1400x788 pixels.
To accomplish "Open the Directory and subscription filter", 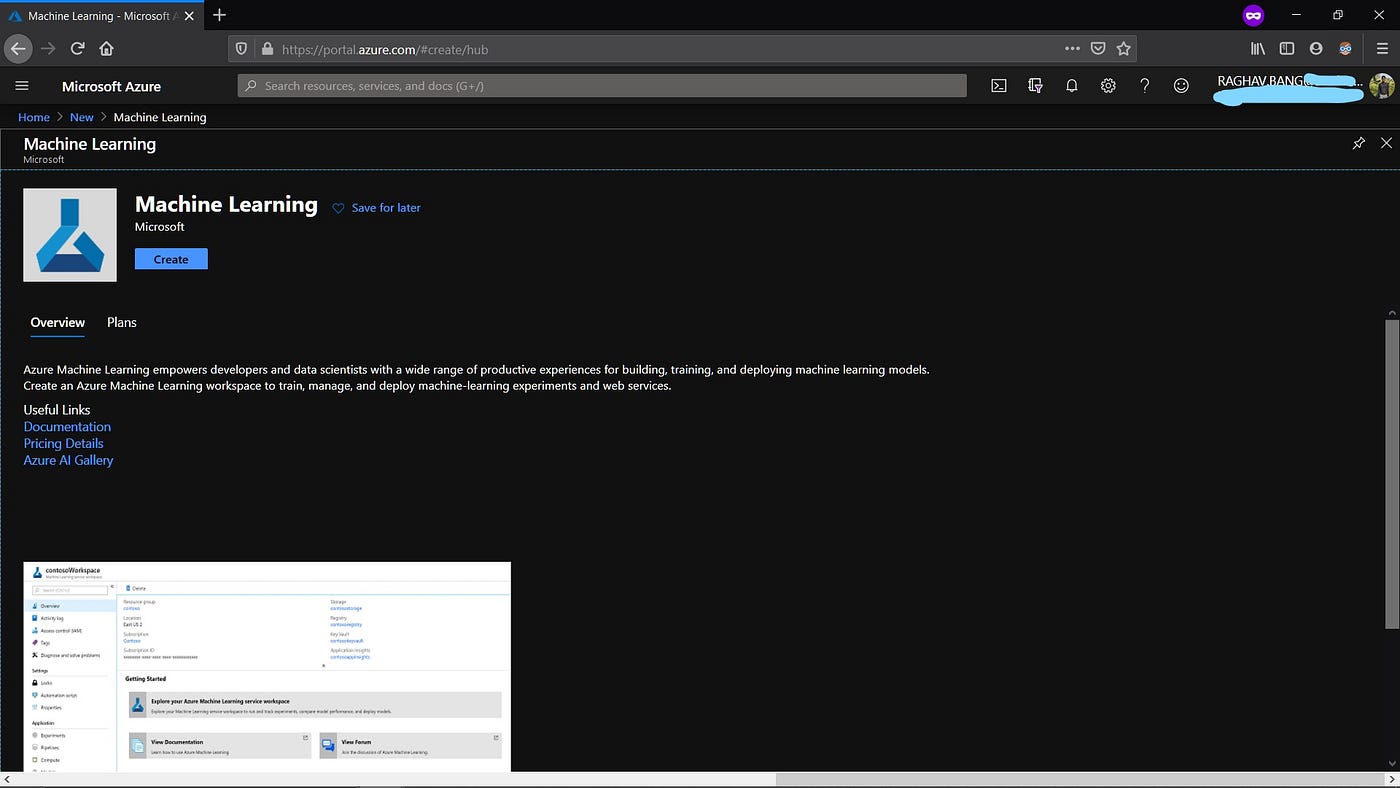I will [x=1035, y=86].
